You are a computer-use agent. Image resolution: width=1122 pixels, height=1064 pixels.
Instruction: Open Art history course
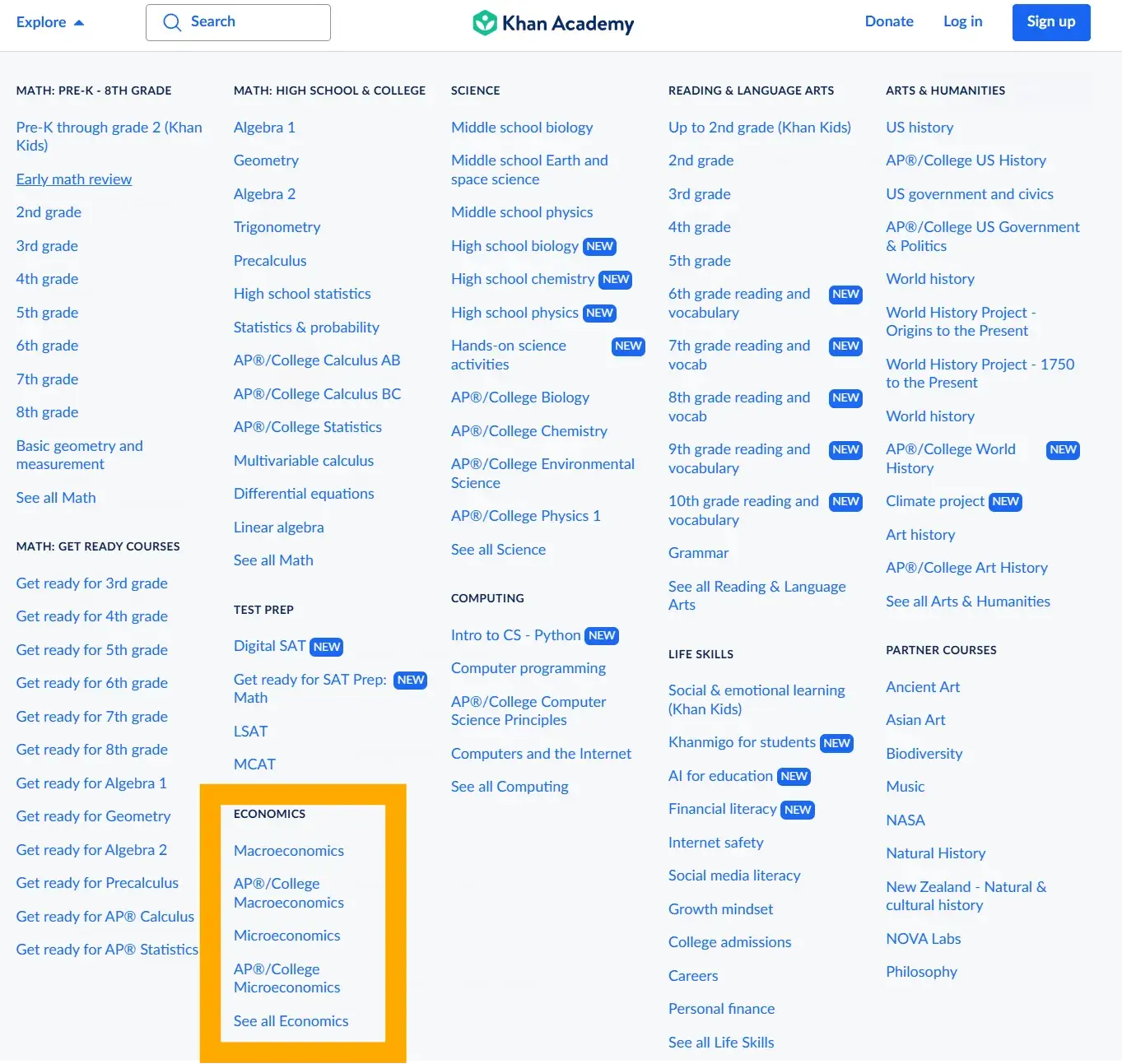[920, 535]
